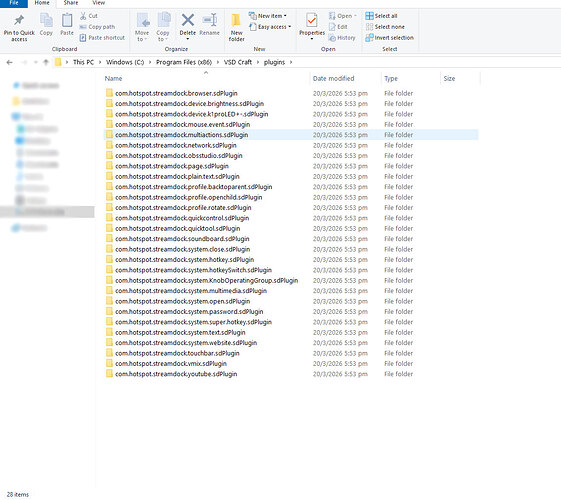Screen dimensions: 561x500
Task: Switch to the Home ribbon tab
Action: 42,3
